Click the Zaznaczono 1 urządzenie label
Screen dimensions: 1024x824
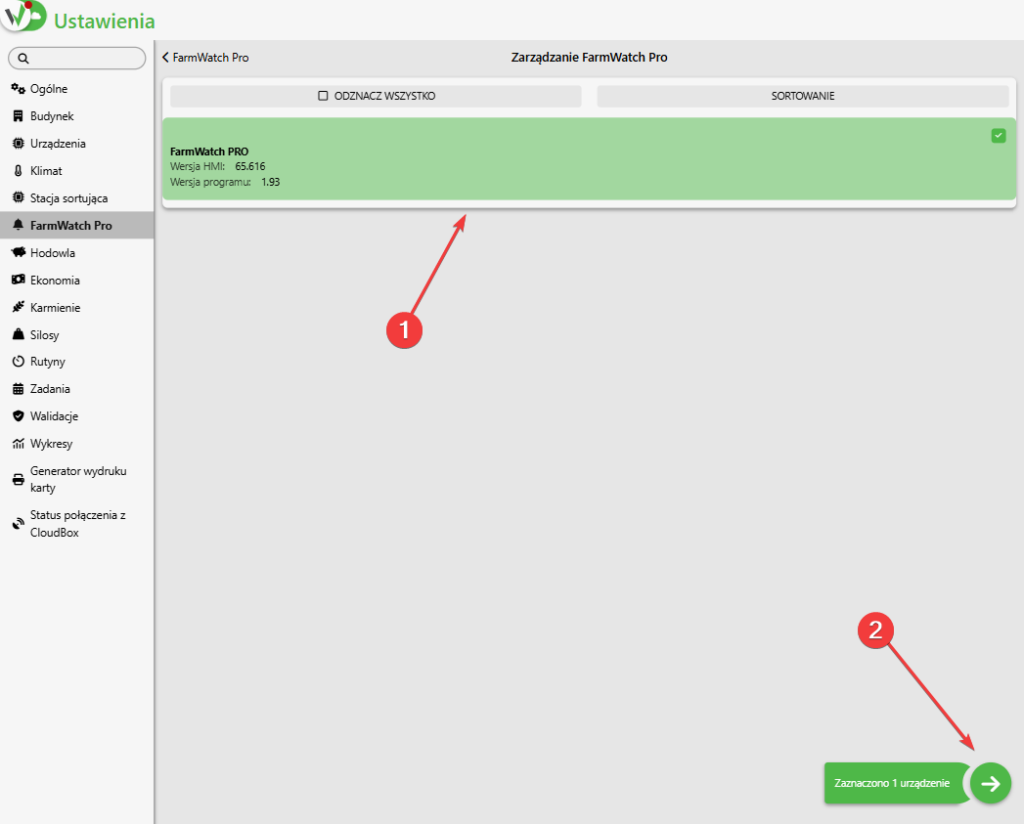tap(892, 784)
